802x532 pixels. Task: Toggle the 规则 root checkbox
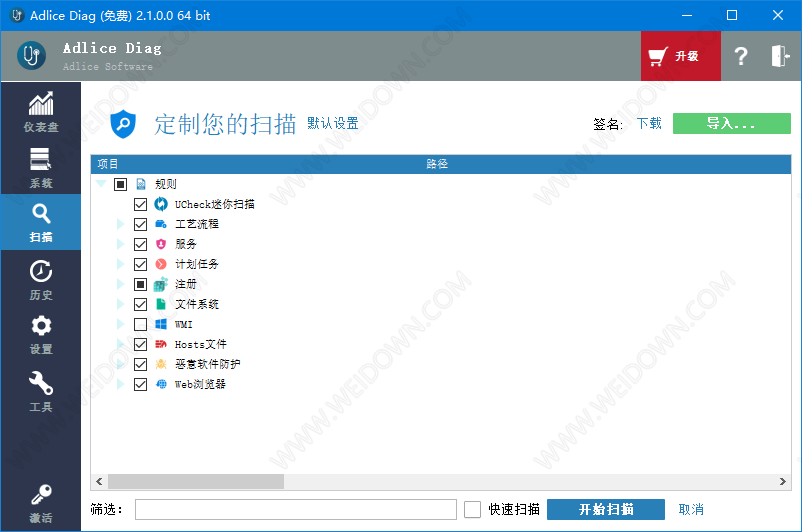(x=120, y=184)
